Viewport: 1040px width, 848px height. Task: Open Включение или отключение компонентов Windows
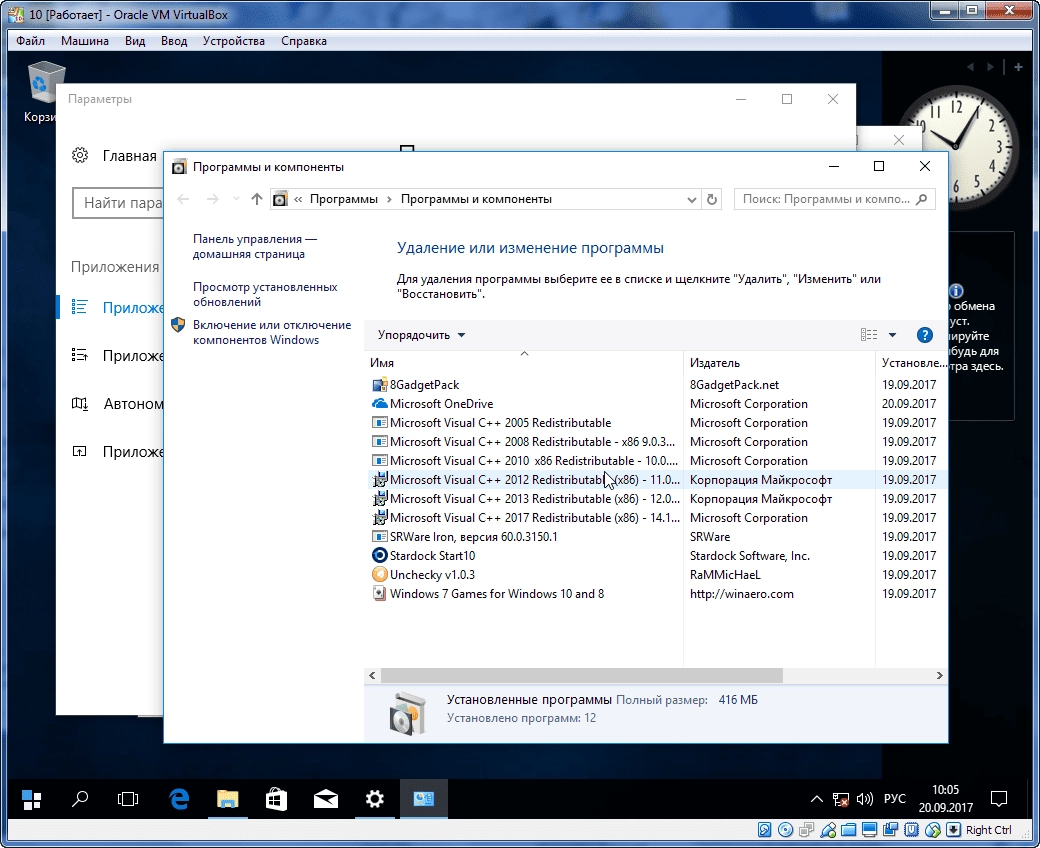click(x=272, y=332)
